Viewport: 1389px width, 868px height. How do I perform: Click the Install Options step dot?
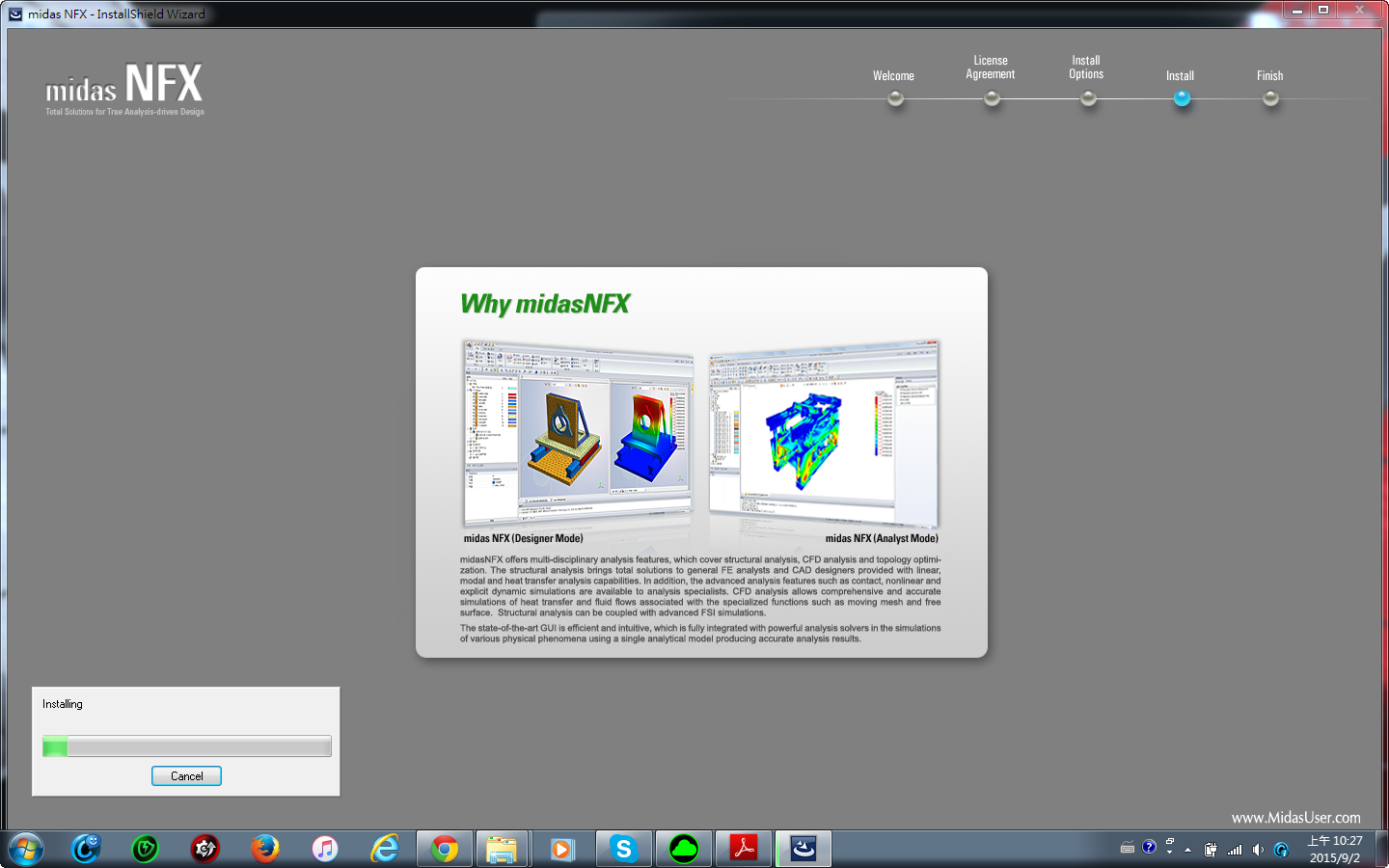coord(1088,98)
